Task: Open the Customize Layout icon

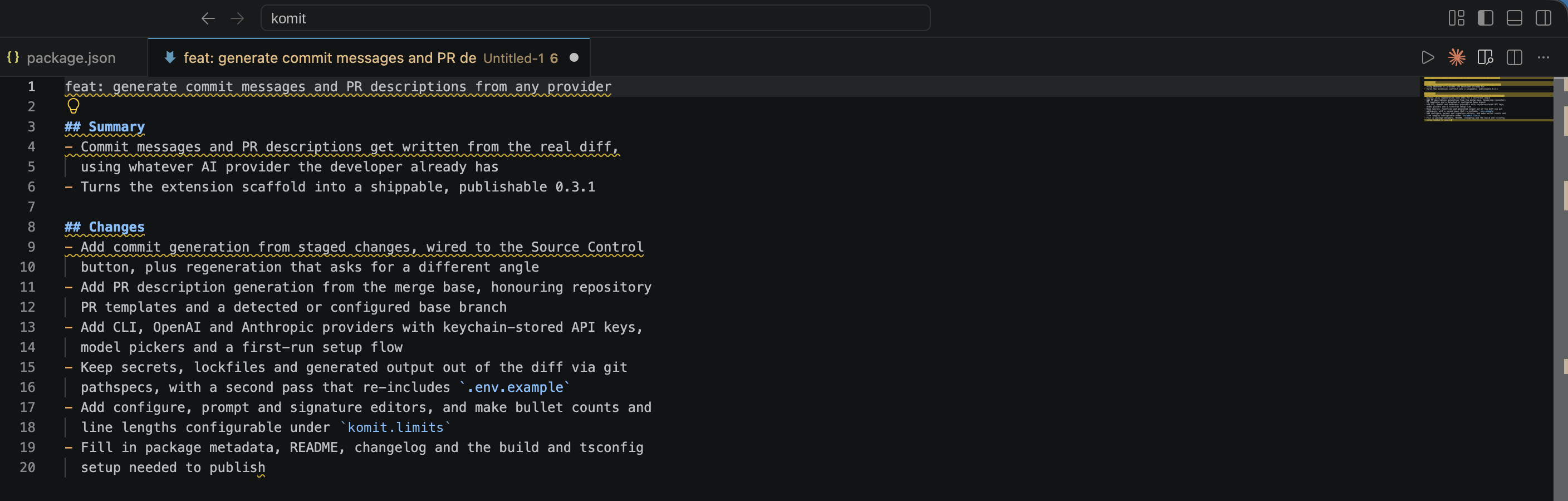Action: (1456, 18)
